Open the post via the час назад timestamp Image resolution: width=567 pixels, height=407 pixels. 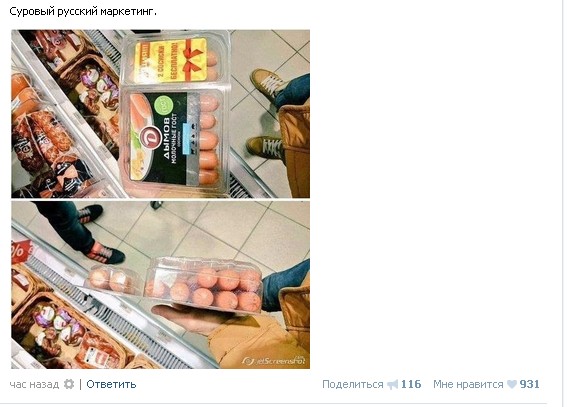(x=34, y=384)
